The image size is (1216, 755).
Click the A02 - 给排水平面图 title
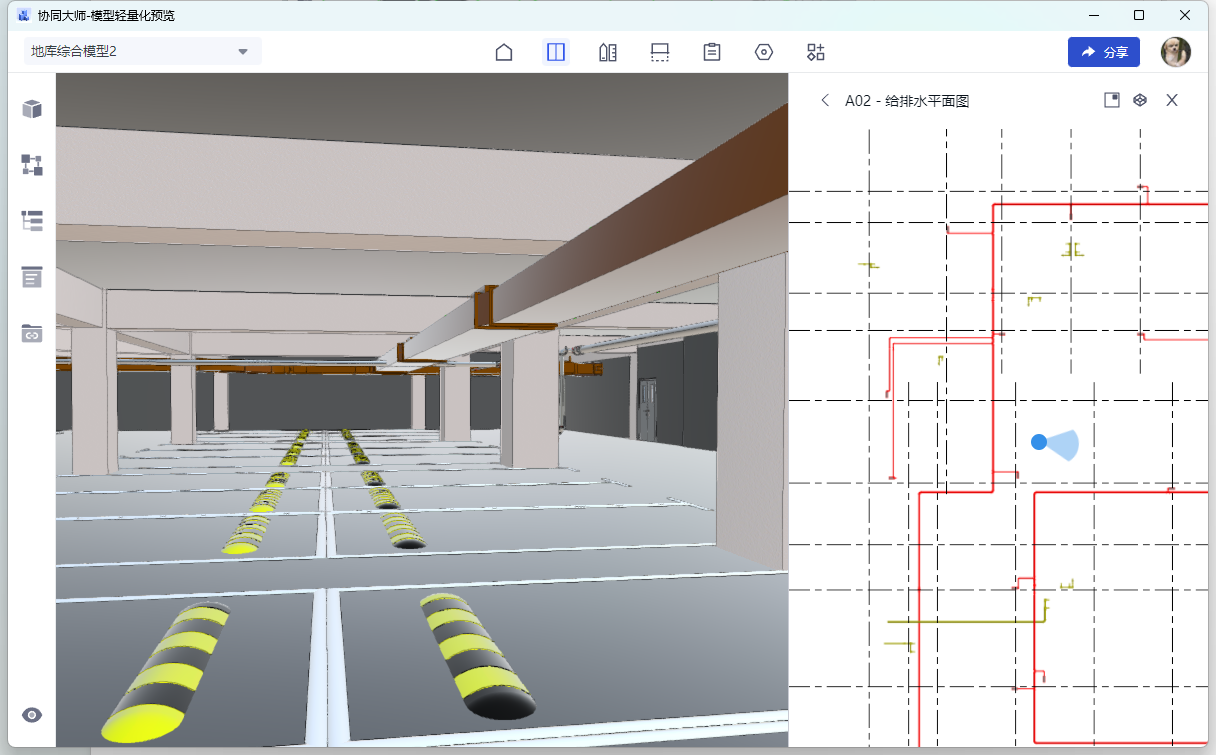coord(907,100)
